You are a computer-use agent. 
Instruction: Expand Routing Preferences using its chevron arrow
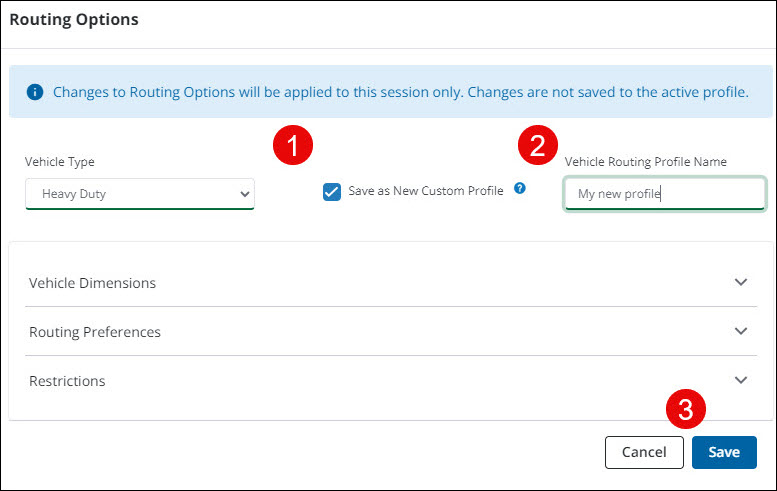pos(740,331)
